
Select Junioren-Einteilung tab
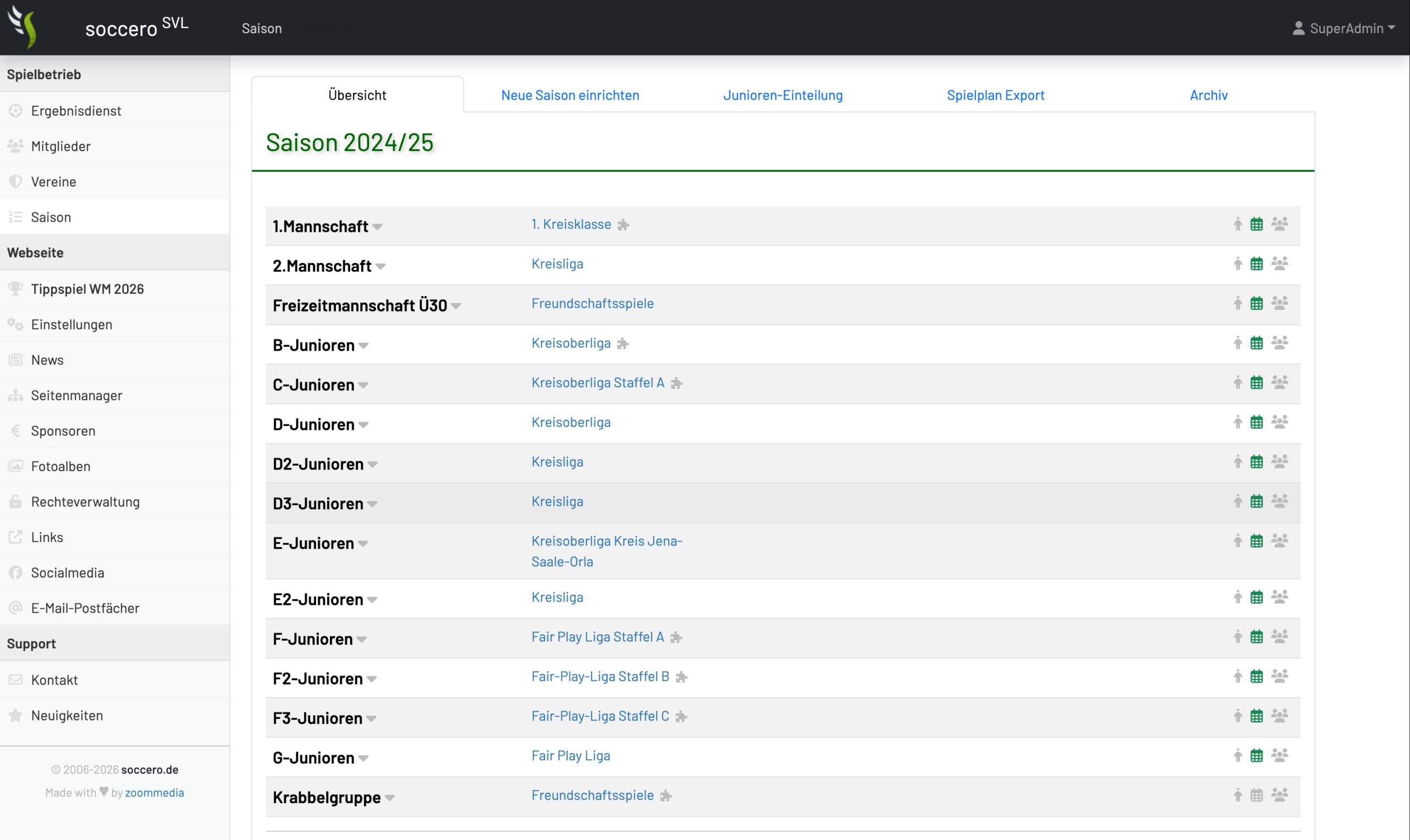click(783, 95)
